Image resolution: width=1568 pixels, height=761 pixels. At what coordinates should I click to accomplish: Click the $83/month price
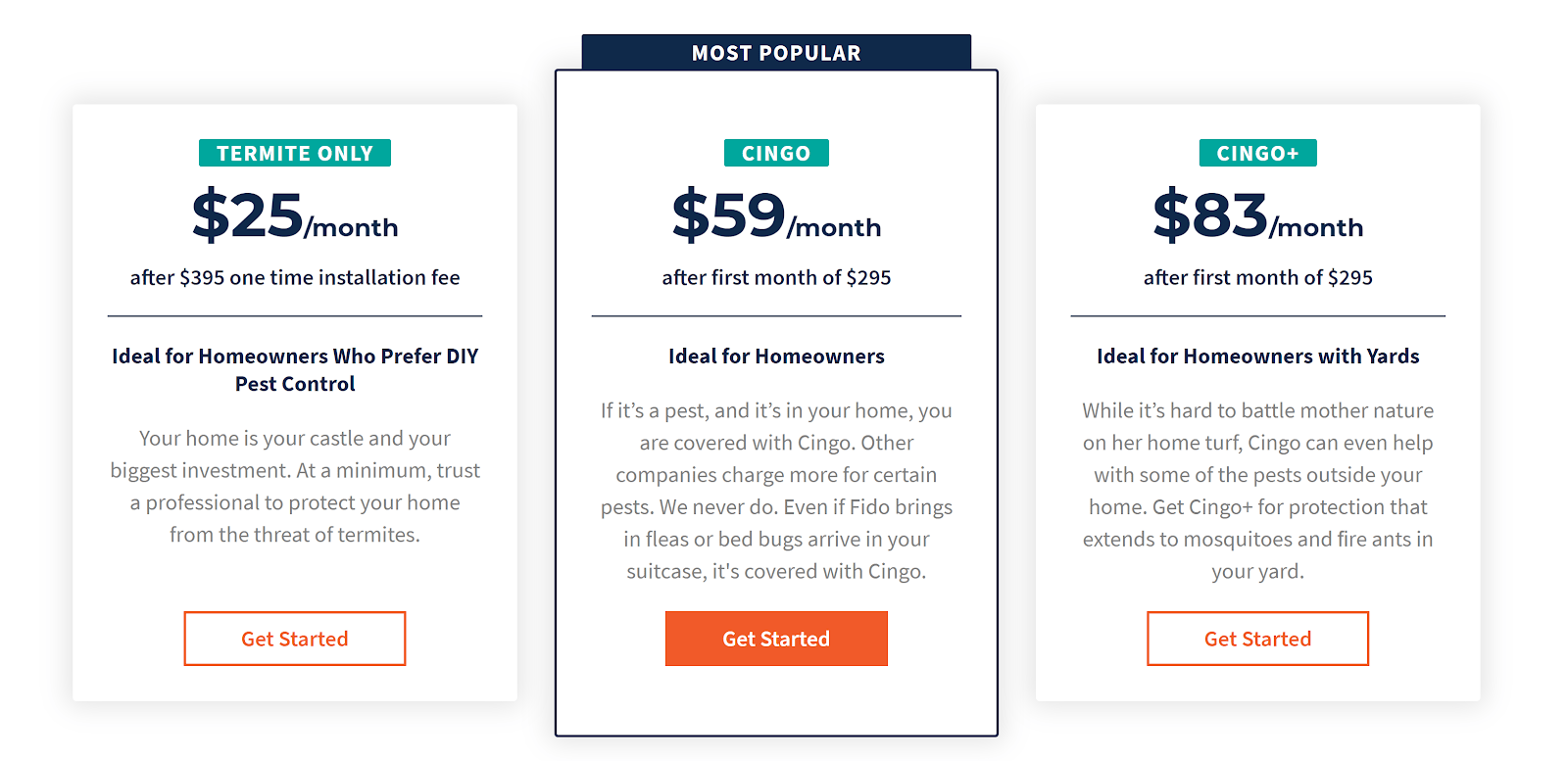click(x=1257, y=215)
